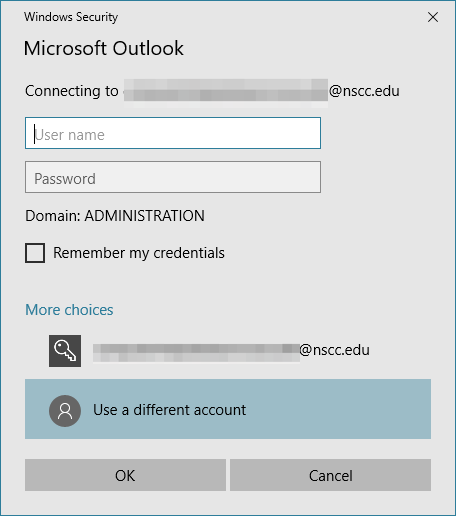The height and width of the screenshot is (516, 456).
Task: Click the person avatar icon
Action: click(65, 411)
